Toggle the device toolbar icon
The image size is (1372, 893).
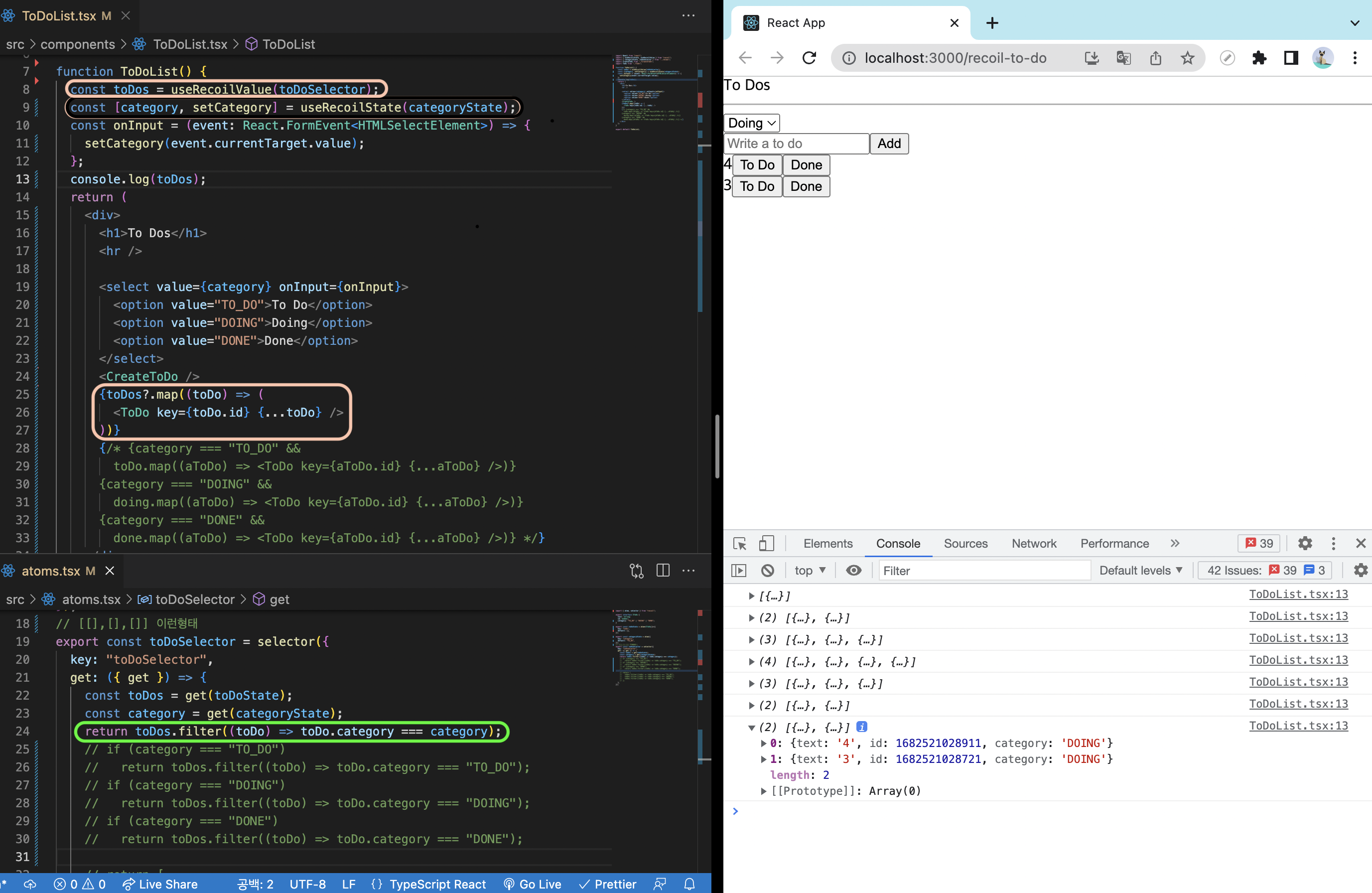click(x=766, y=544)
